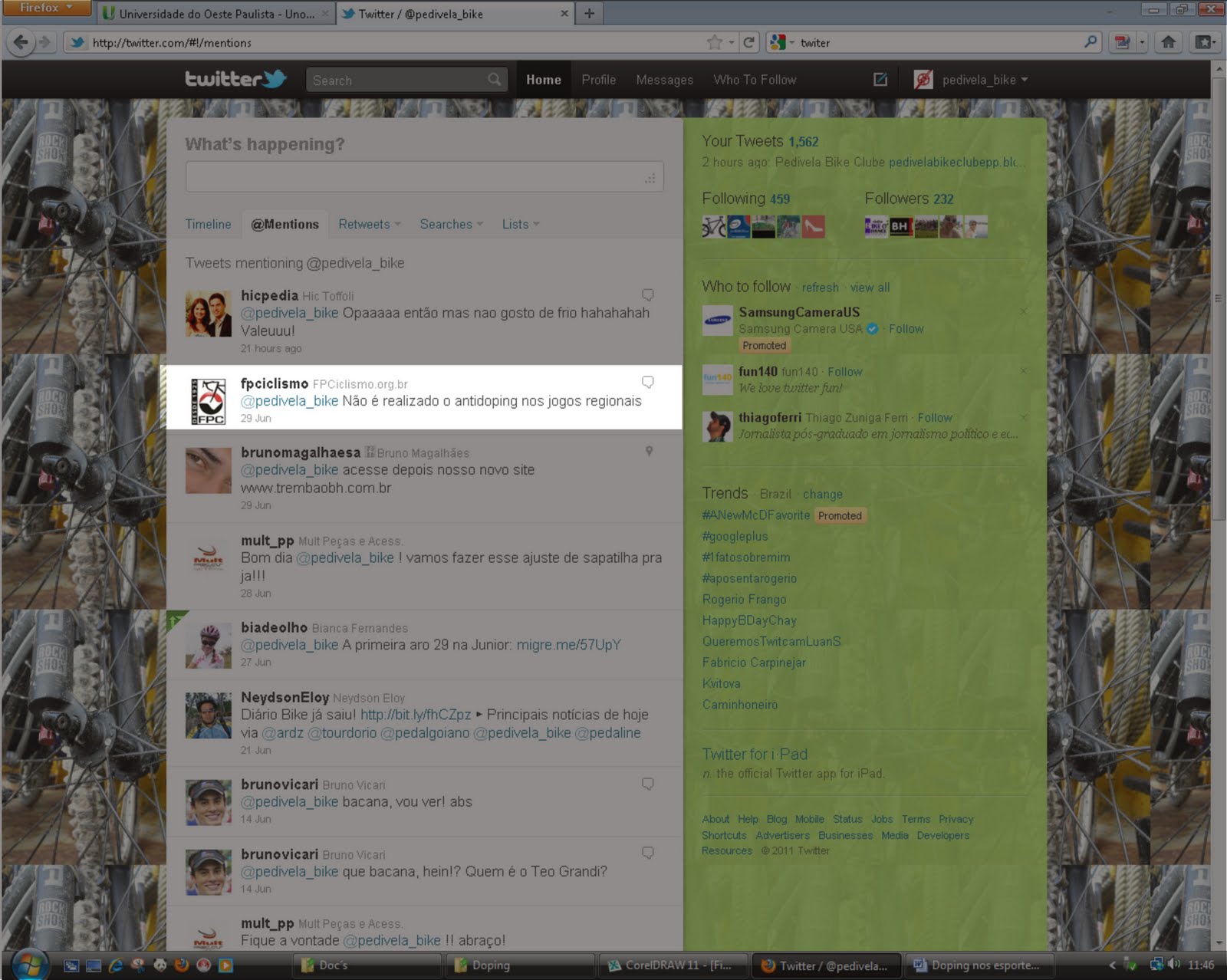This screenshot has height=980, width=1227.
Task: Click the volume speaker tray icon
Action: (1174, 965)
